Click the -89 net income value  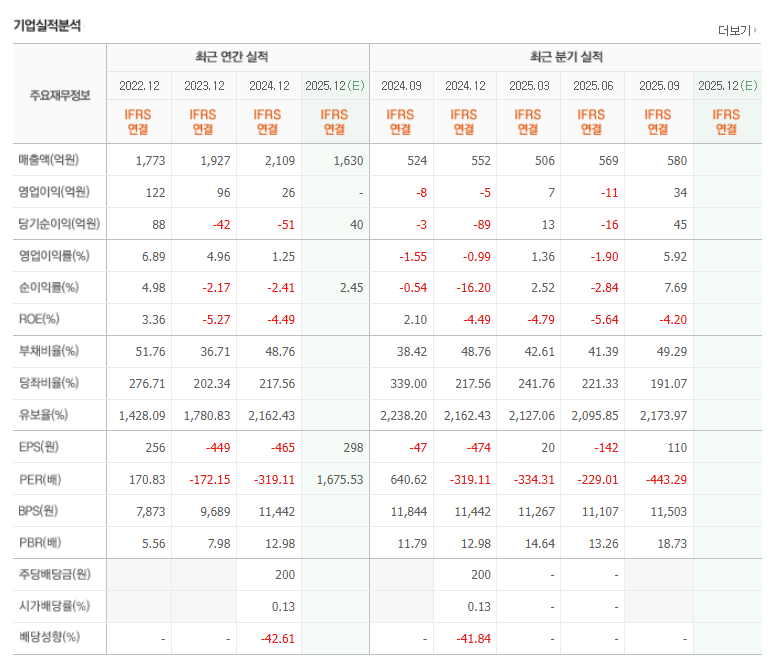(481, 225)
